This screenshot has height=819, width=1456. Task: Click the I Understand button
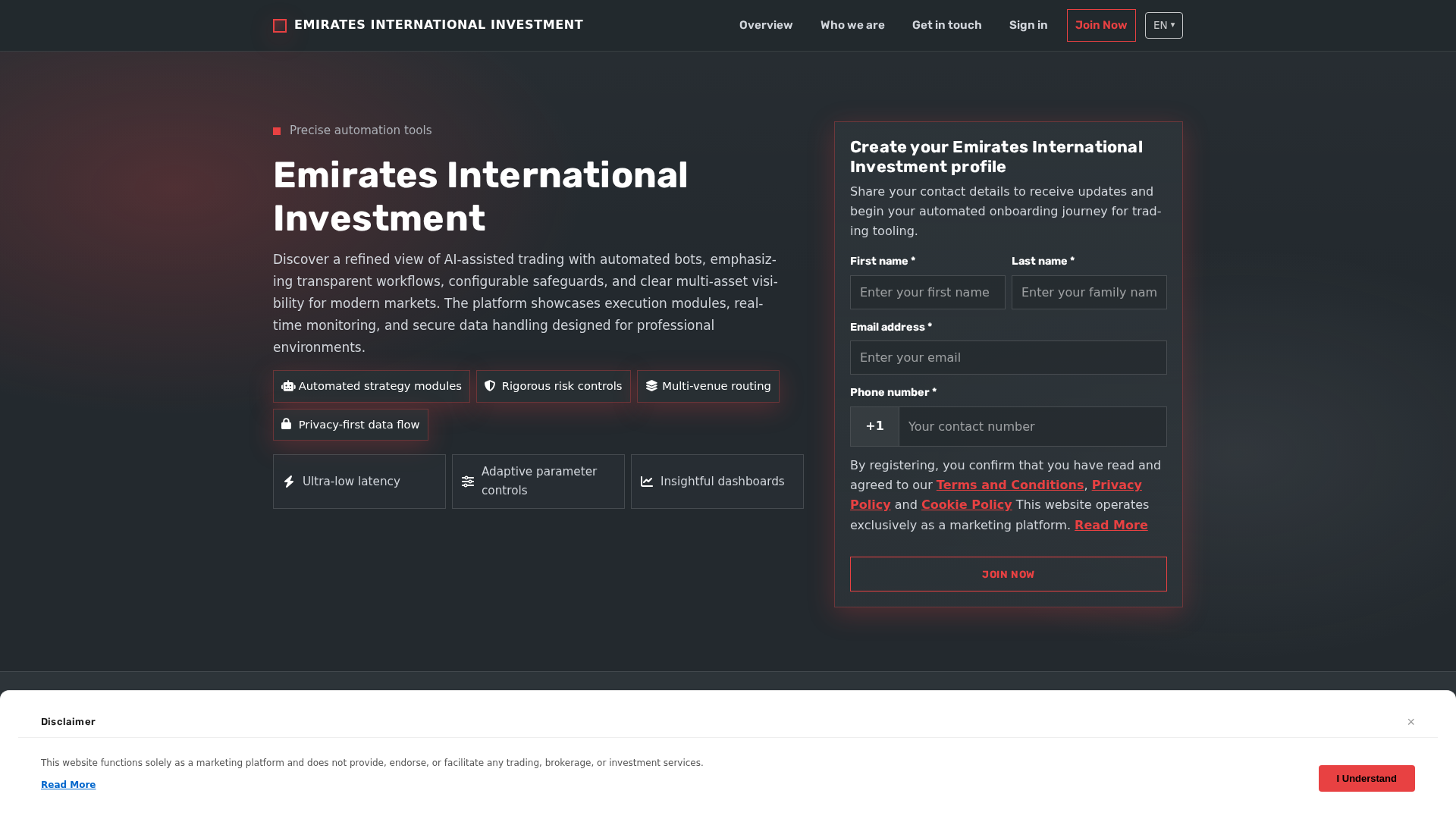pyautogui.click(x=1367, y=778)
